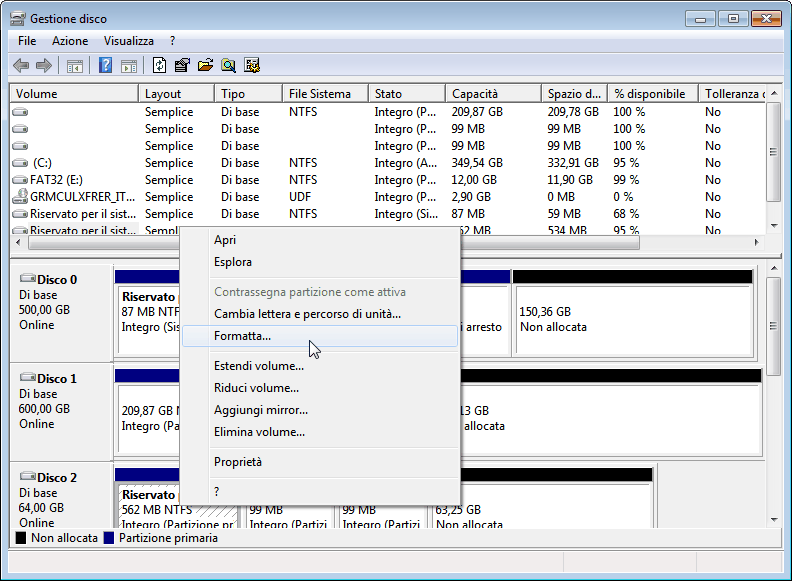792x581 pixels.
Task: Open the File menu
Action: tap(27, 41)
